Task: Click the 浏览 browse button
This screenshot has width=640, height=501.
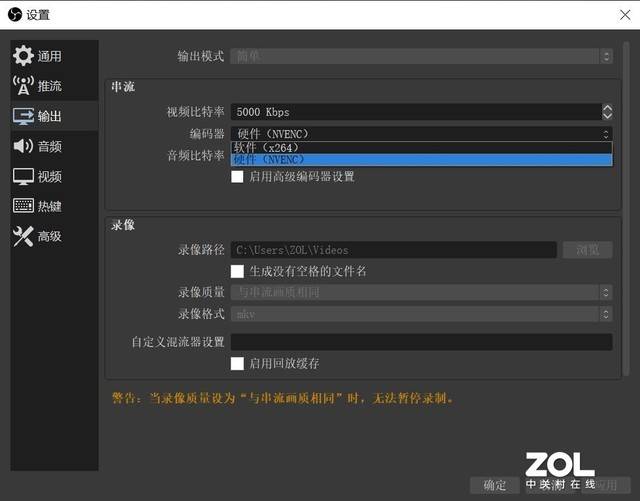Action: point(587,250)
